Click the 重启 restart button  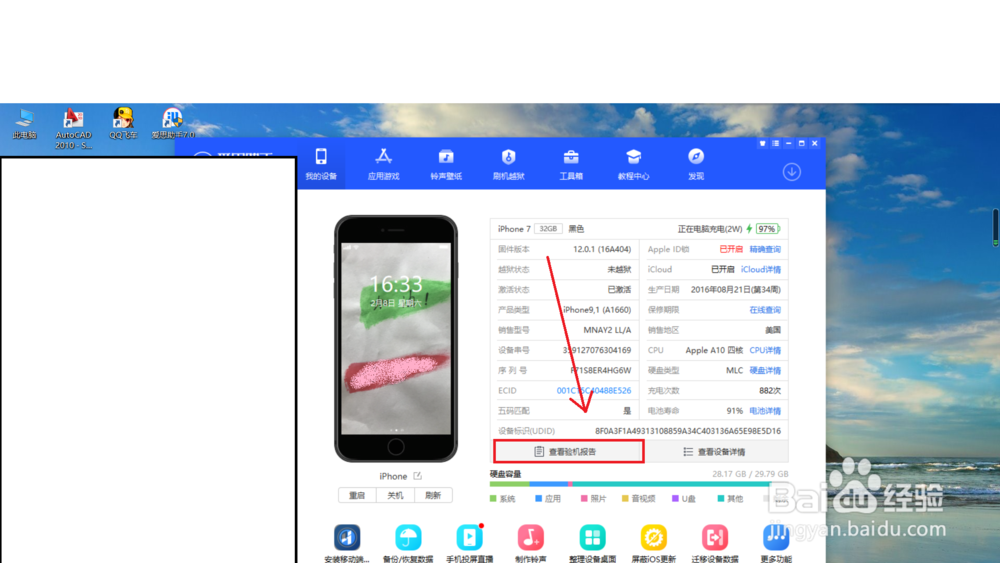[357, 495]
